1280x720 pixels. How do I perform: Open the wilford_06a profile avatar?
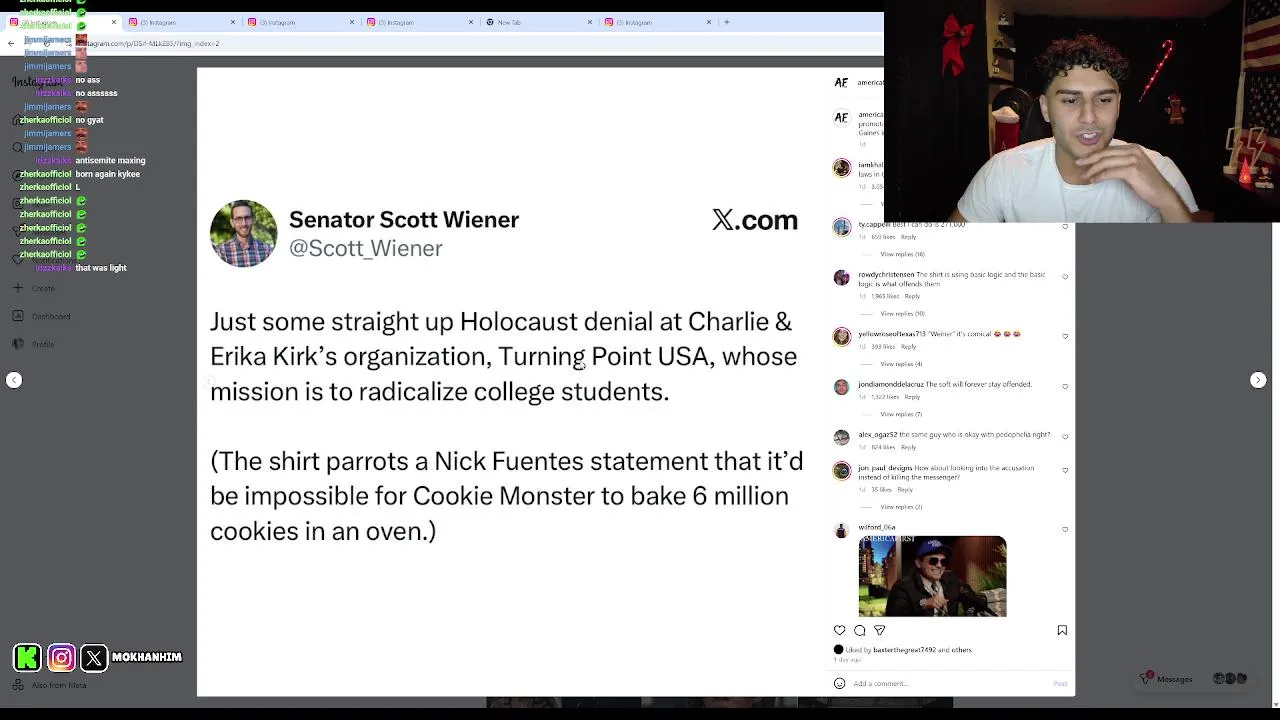tap(842, 530)
